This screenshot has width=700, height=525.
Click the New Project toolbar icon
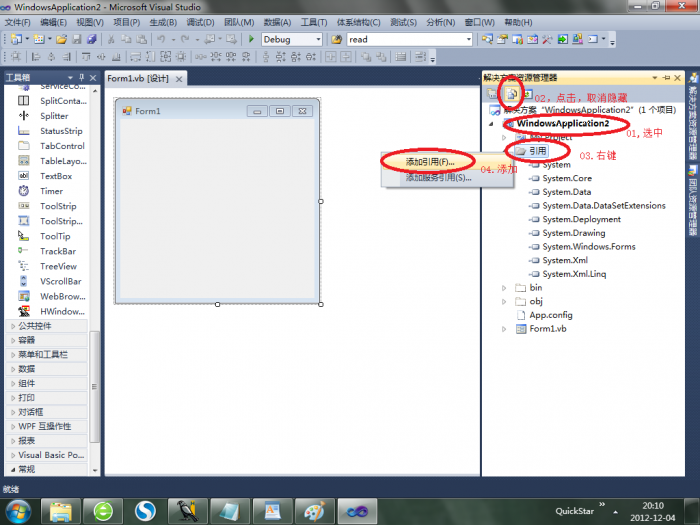(x=16, y=39)
